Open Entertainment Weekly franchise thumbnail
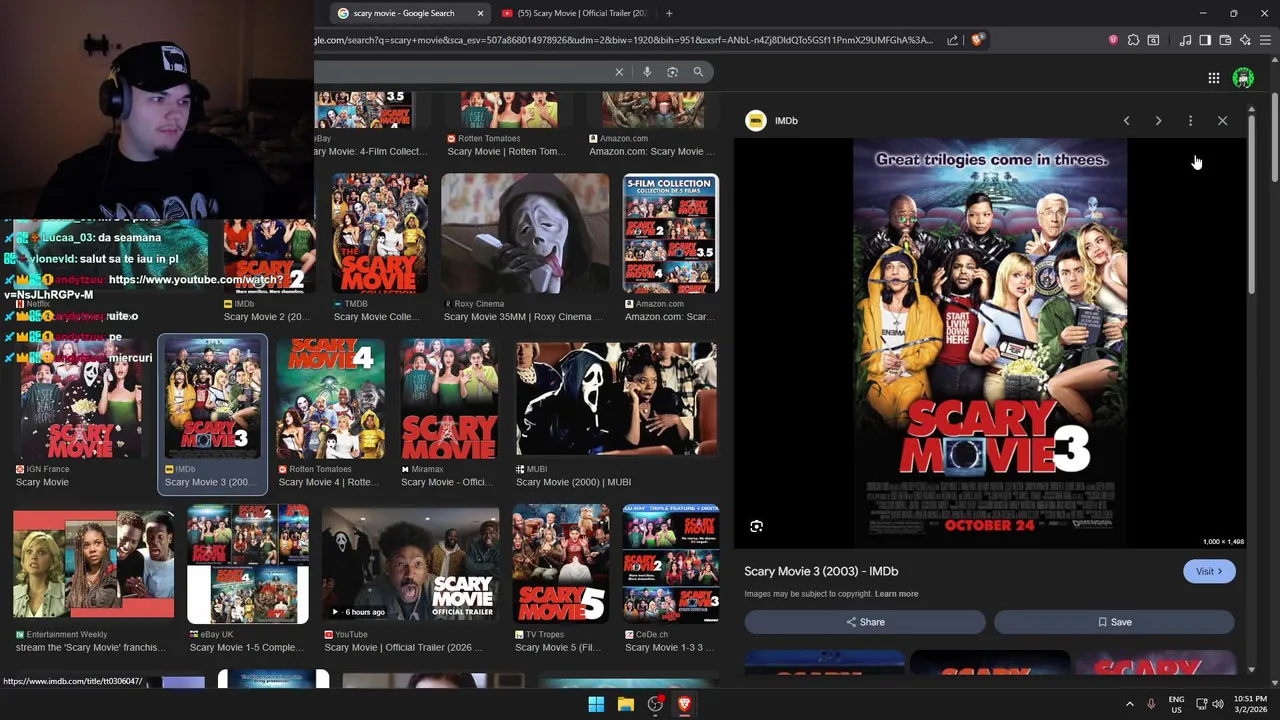 [x=93, y=565]
